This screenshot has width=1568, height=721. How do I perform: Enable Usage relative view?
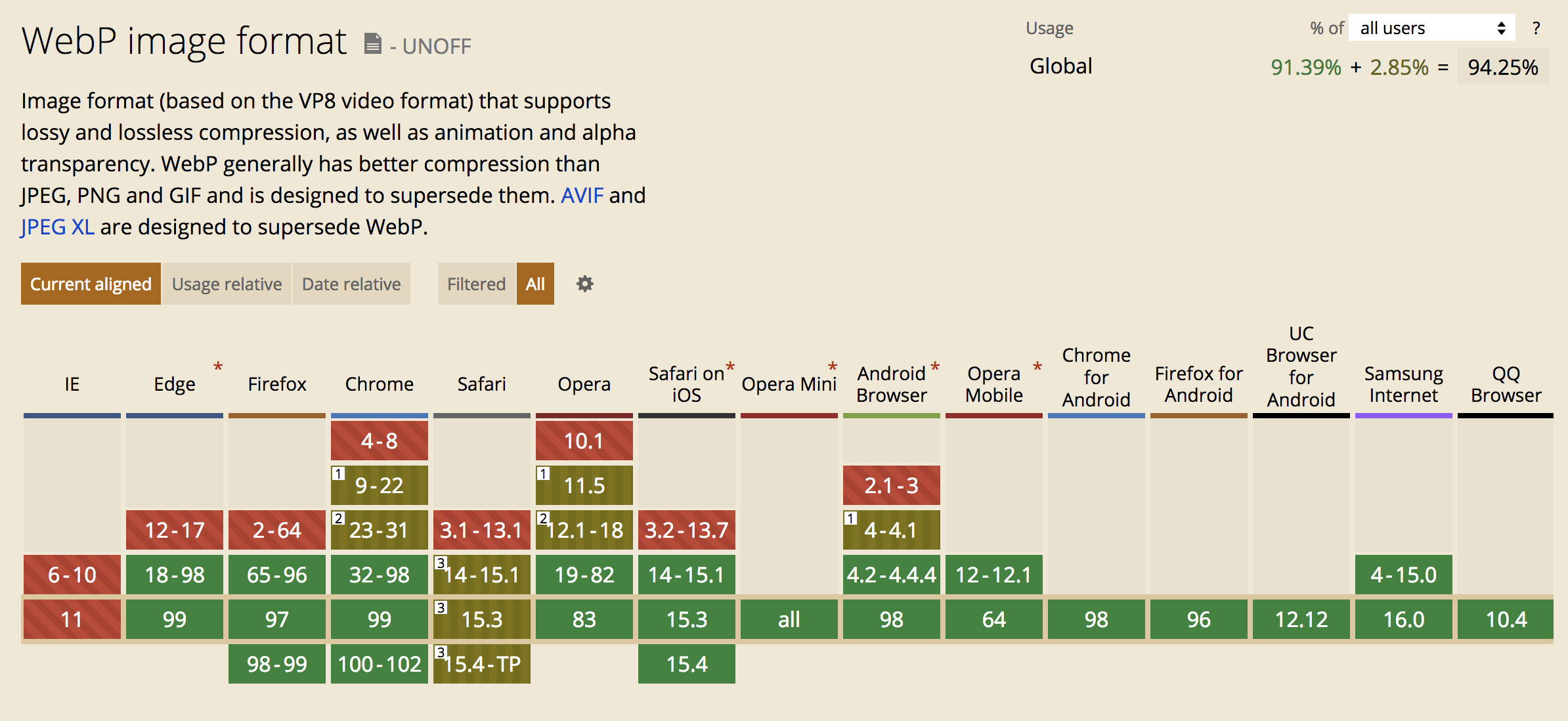[x=227, y=284]
